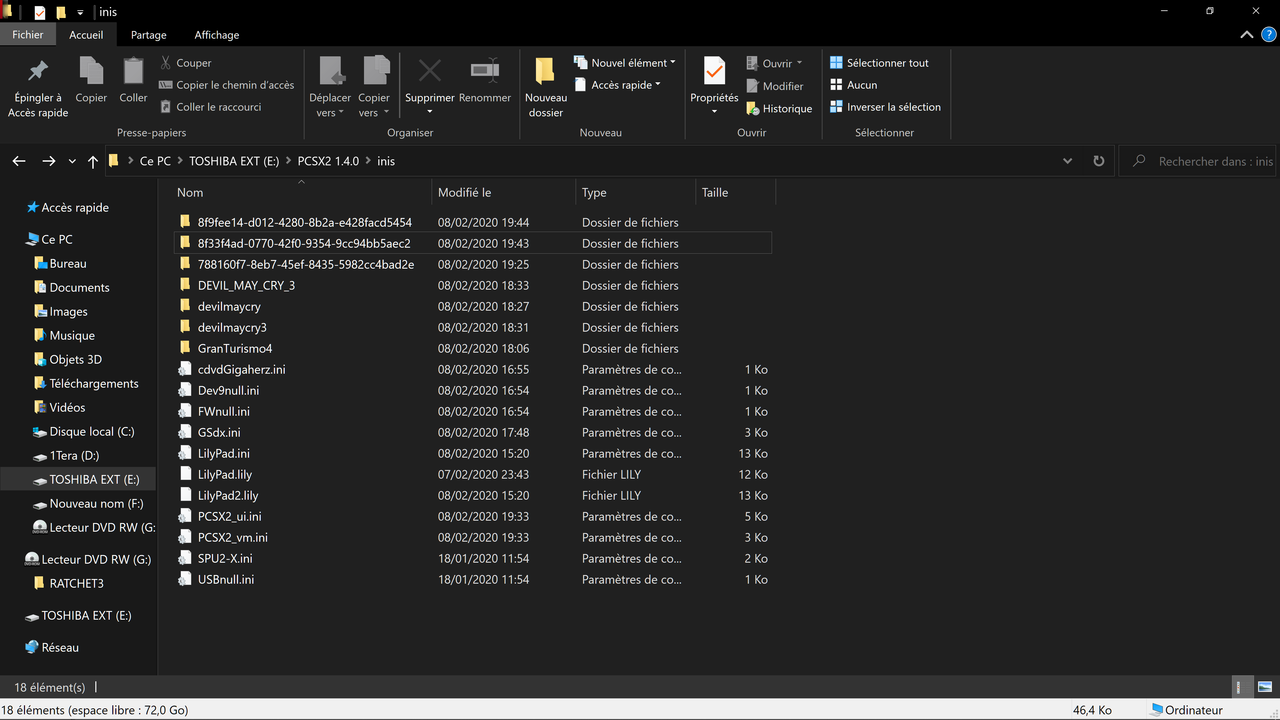Click Sélectionner tout

tap(879, 63)
